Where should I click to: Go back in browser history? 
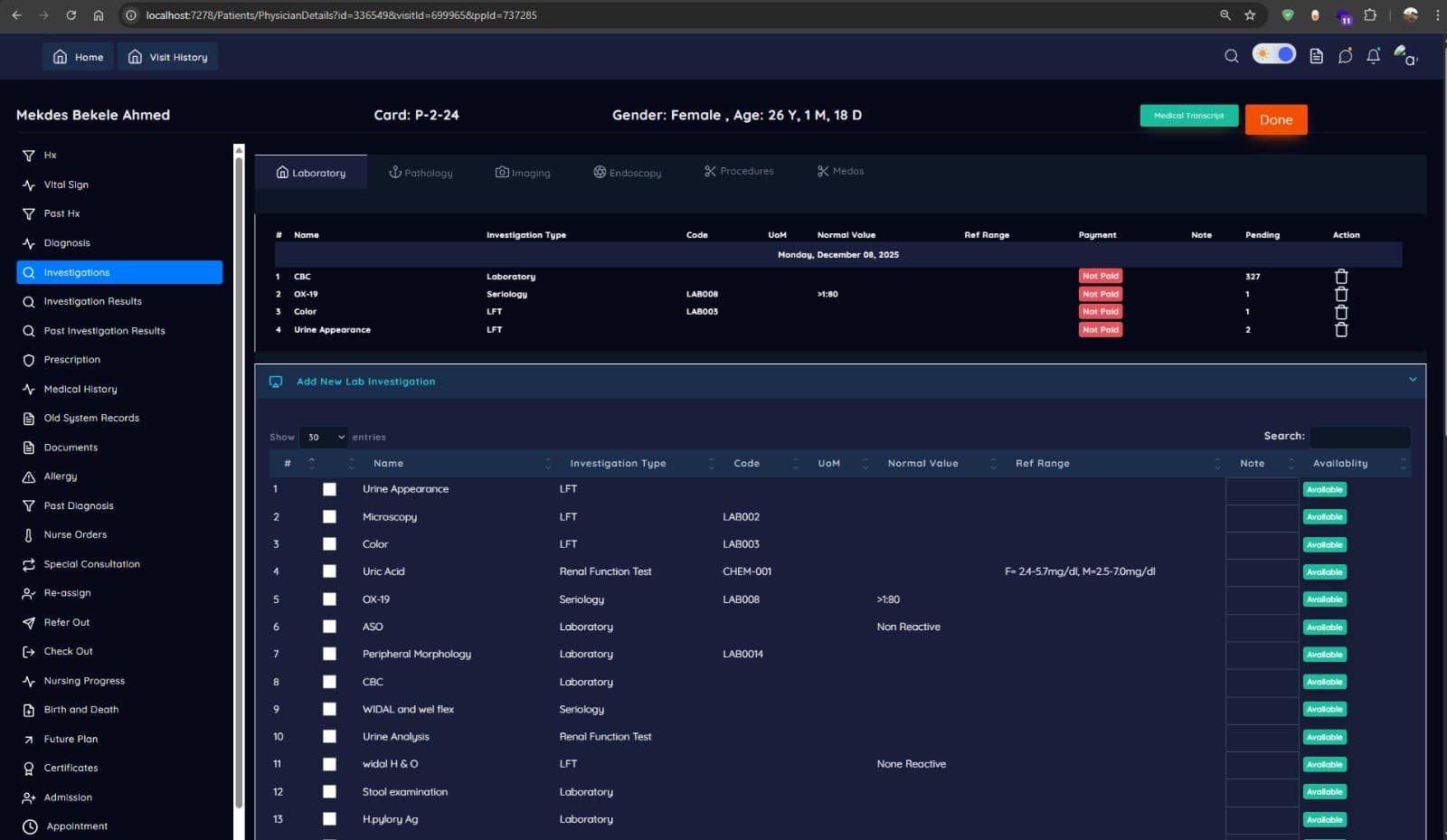16,15
